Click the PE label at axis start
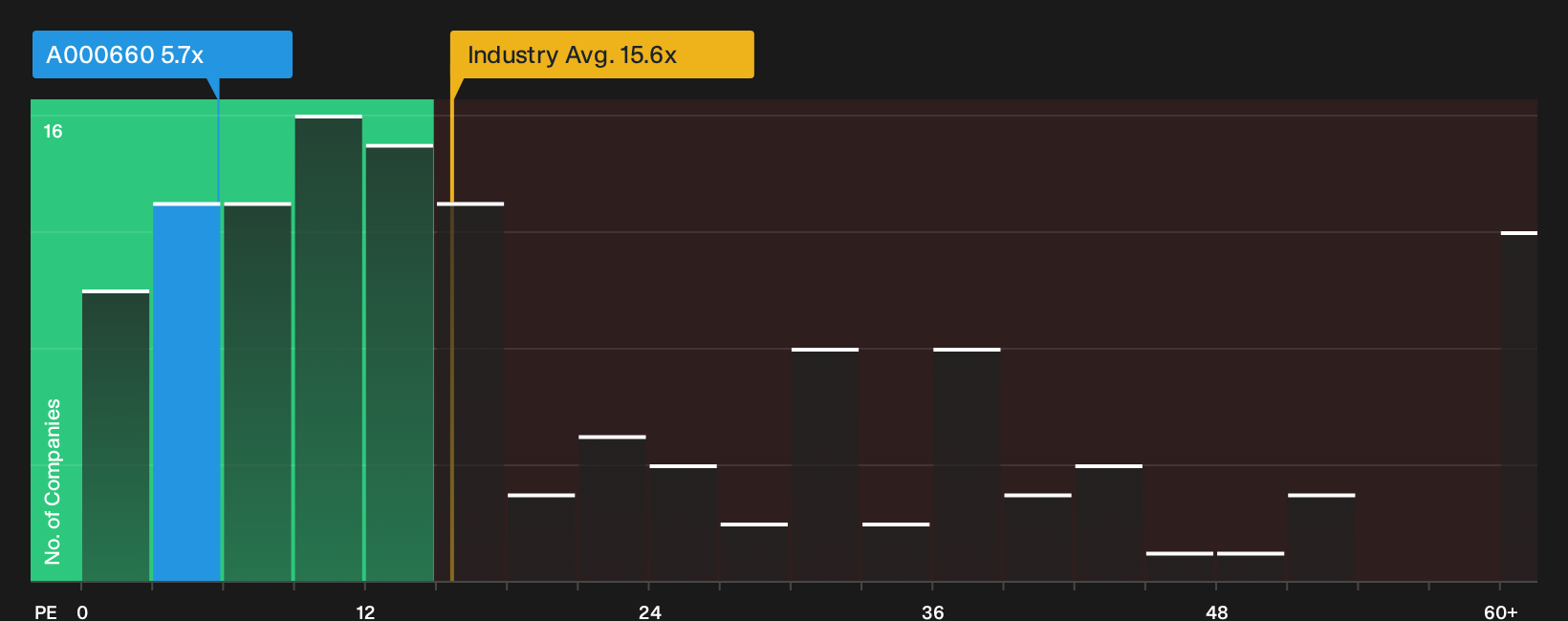 [x=45, y=612]
